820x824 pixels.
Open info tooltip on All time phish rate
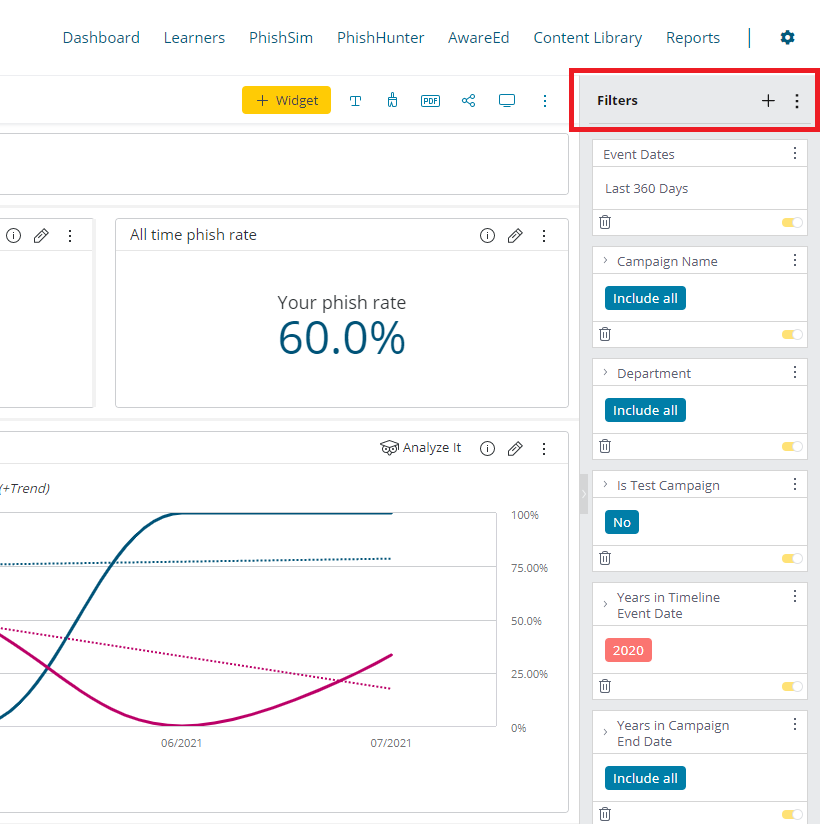pos(487,235)
